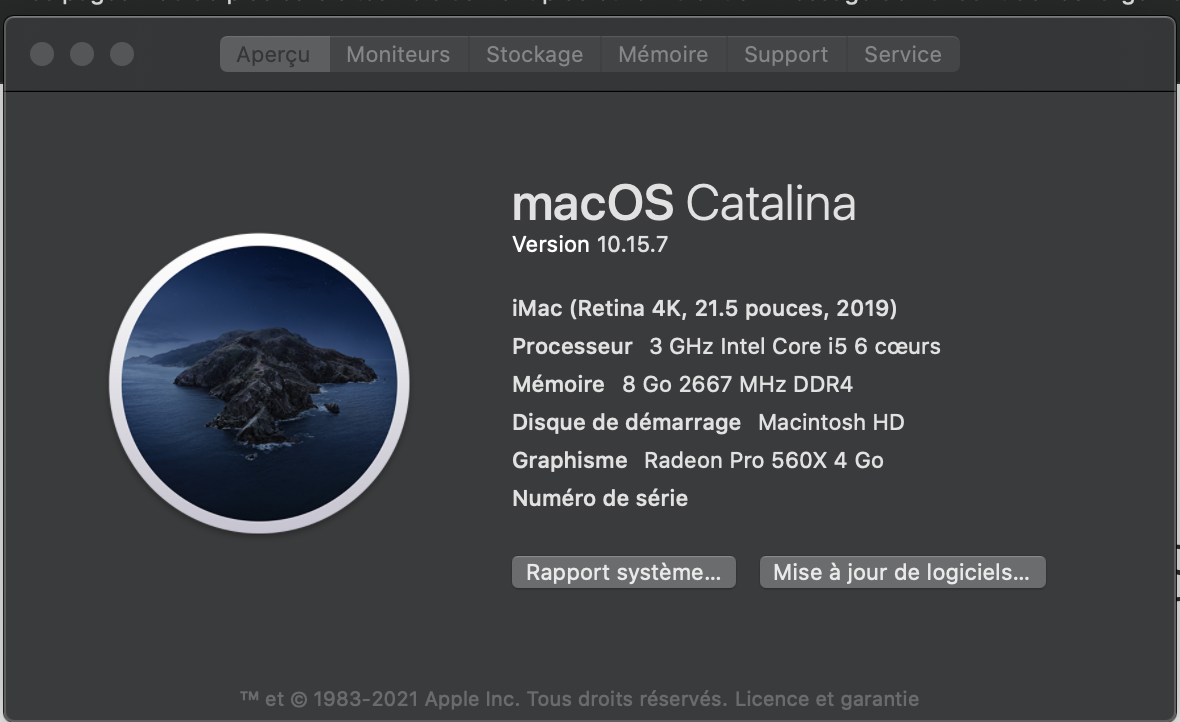Viewport: 1180px width, 722px height.
Task: Click the Numéro de série label
Action: tap(600, 498)
